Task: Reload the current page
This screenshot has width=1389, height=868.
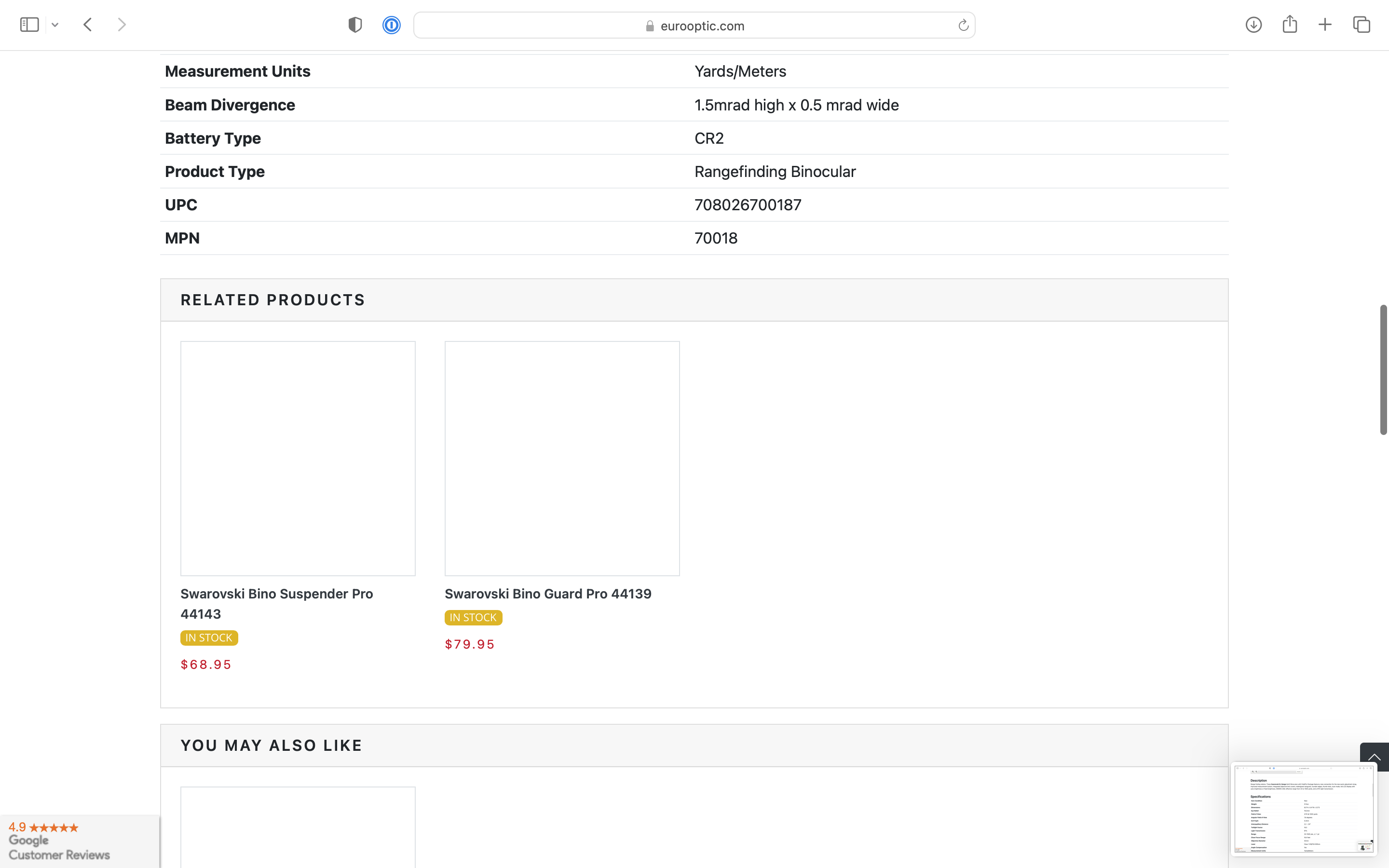Action: (x=963, y=25)
